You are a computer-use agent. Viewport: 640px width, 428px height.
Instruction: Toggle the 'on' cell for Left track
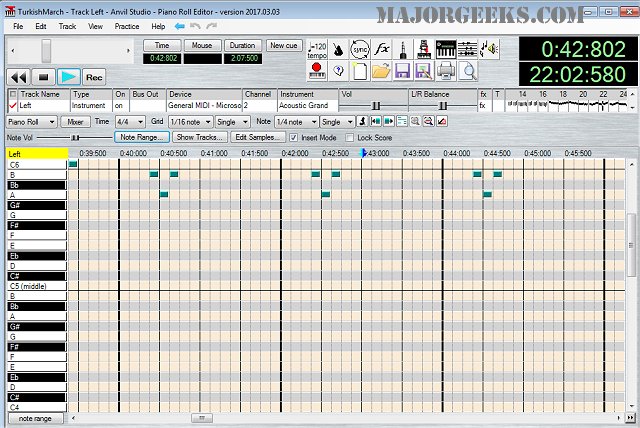click(120, 106)
